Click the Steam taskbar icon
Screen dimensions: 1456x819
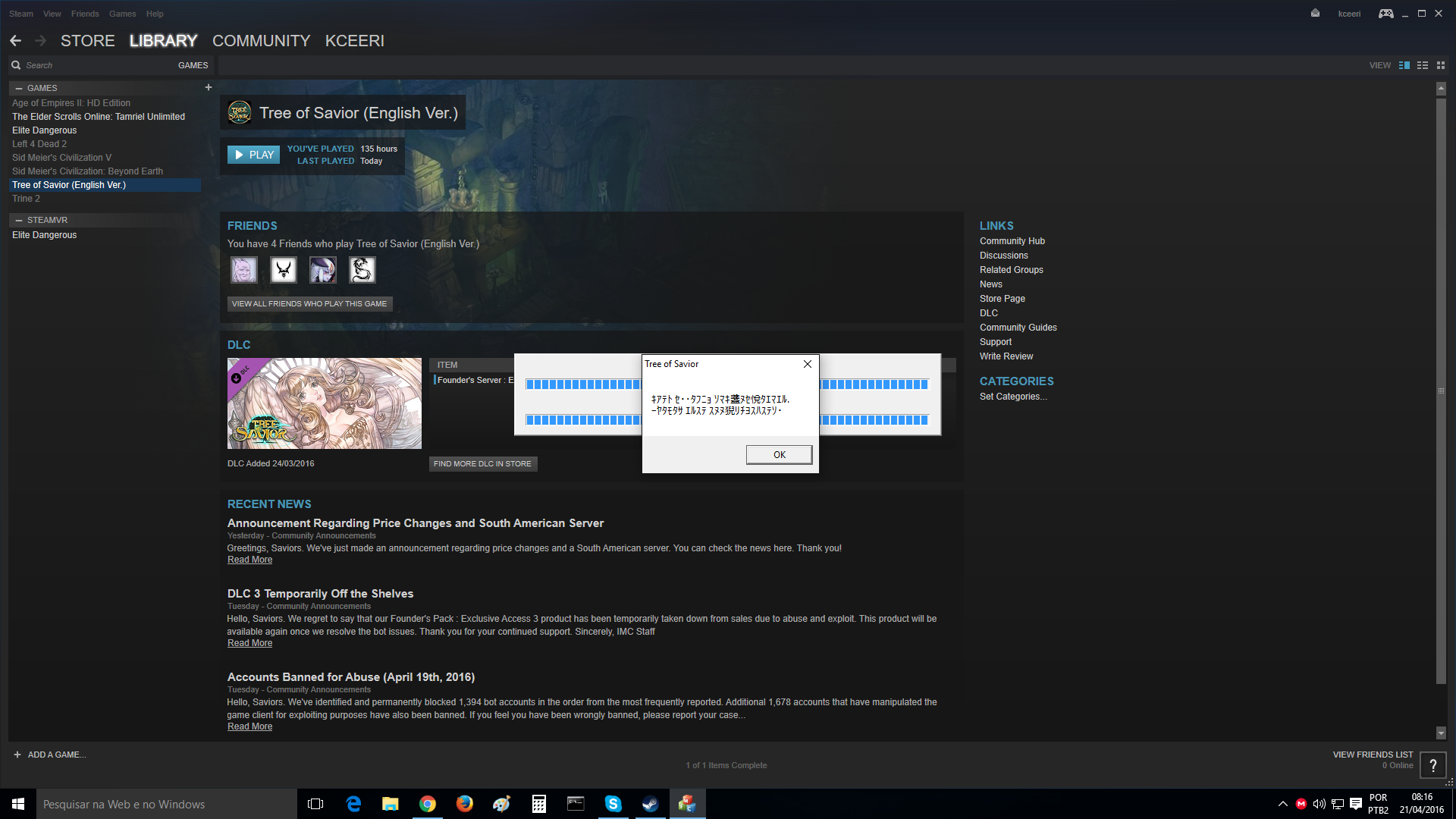pyautogui.click(x=650, y=804)
